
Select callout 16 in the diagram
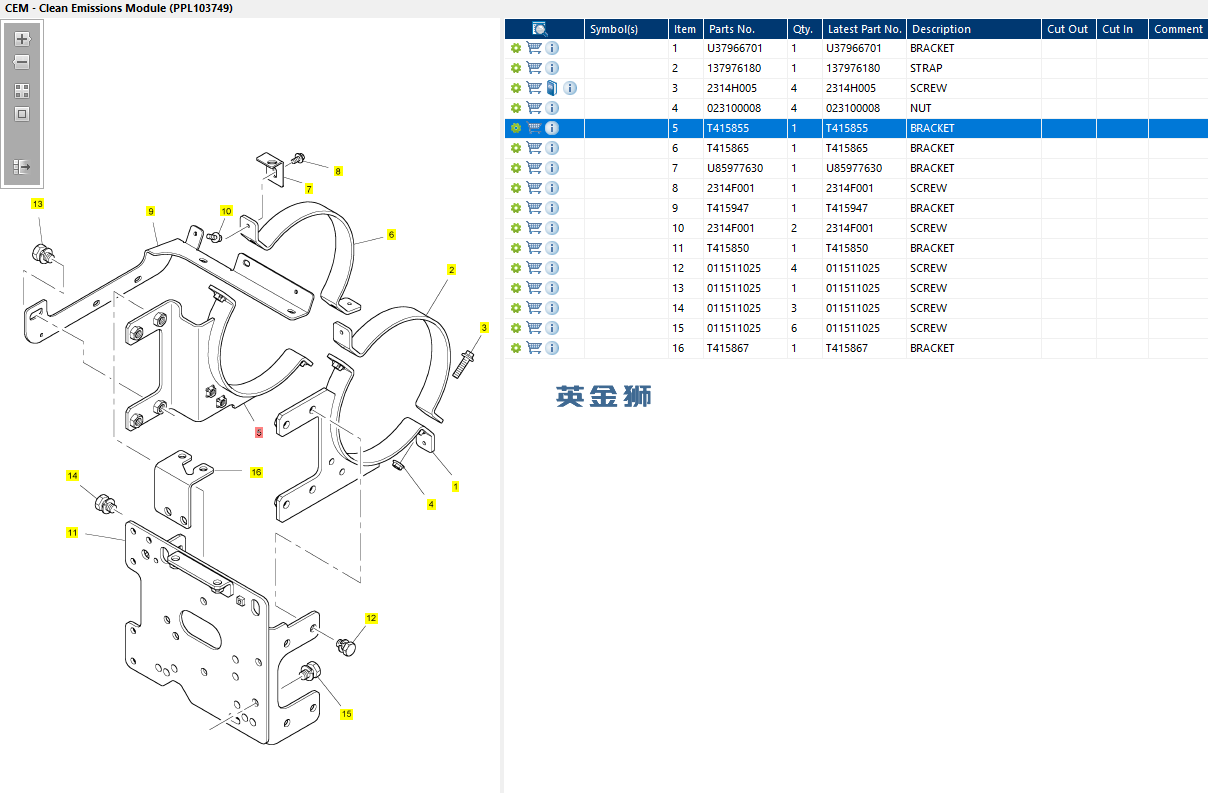tap(256, 472)
